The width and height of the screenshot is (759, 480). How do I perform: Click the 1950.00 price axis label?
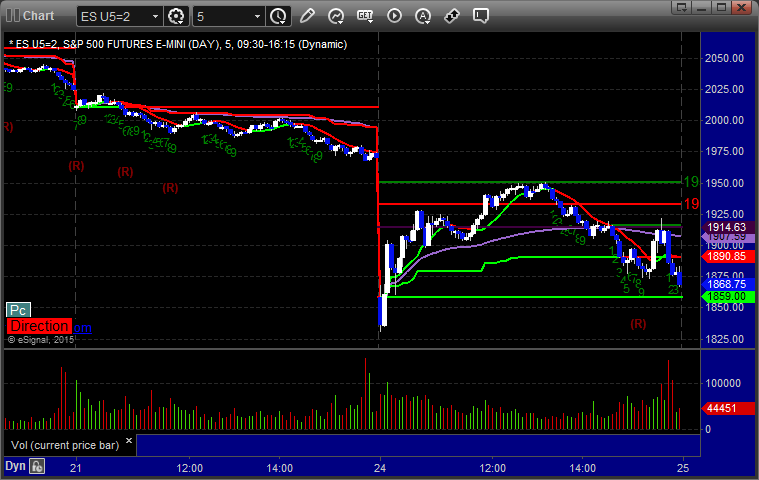(x=724, y=183)
